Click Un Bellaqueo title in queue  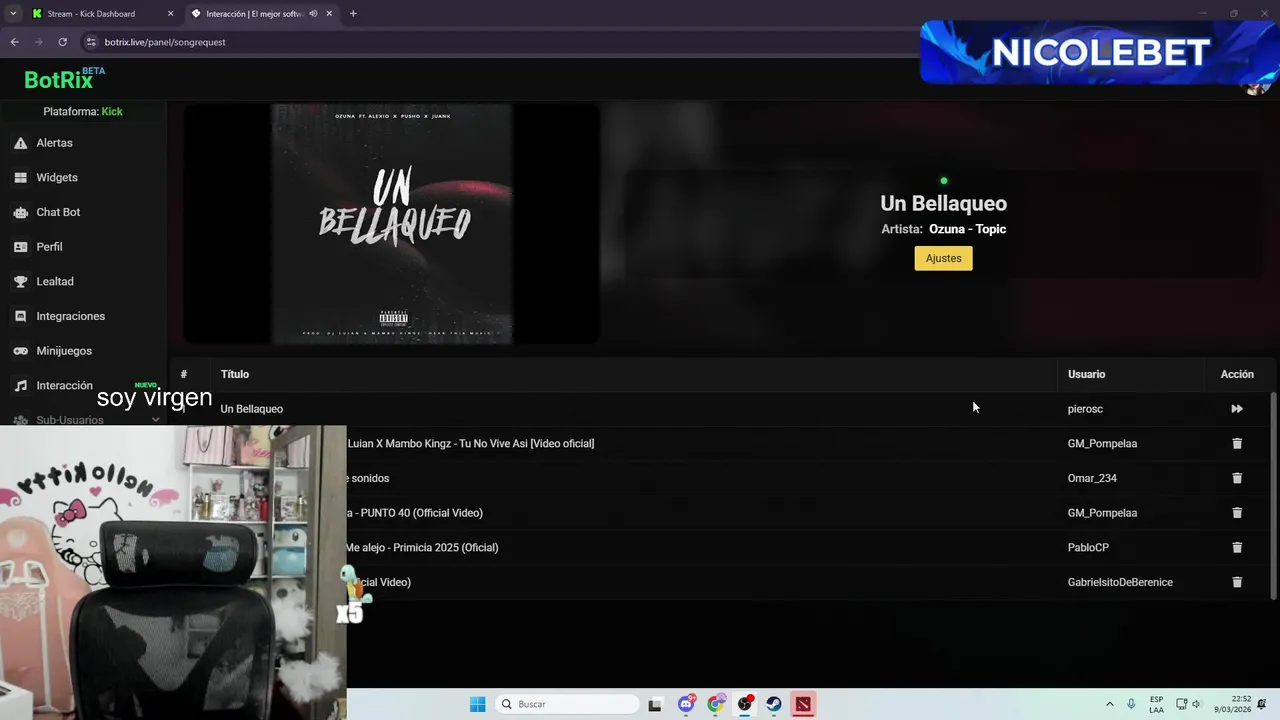pos(252,409)
